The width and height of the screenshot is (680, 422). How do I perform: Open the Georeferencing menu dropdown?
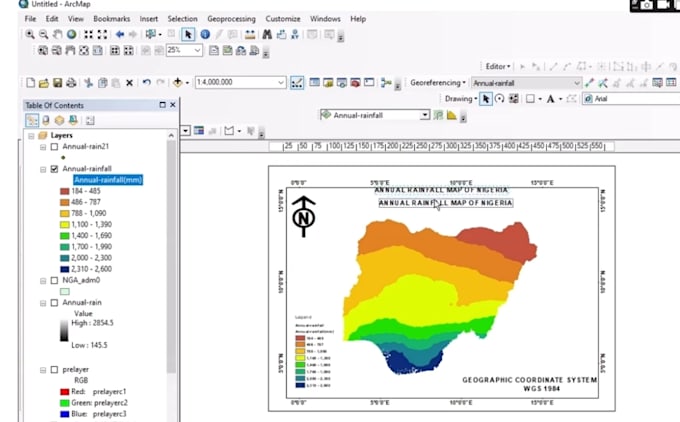click(x=438, y=82)
